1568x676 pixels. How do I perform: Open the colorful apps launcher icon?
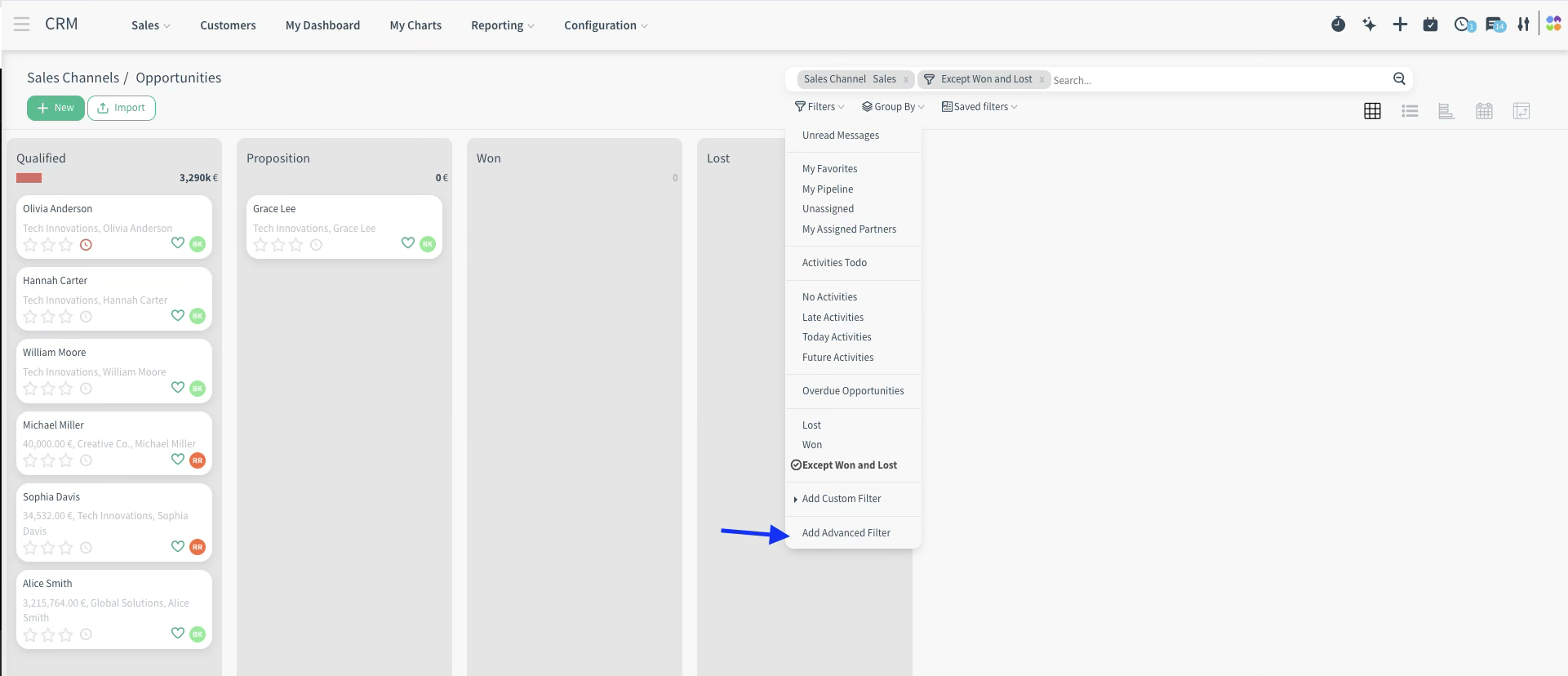pyautogui.click(x=1553, y=24)
